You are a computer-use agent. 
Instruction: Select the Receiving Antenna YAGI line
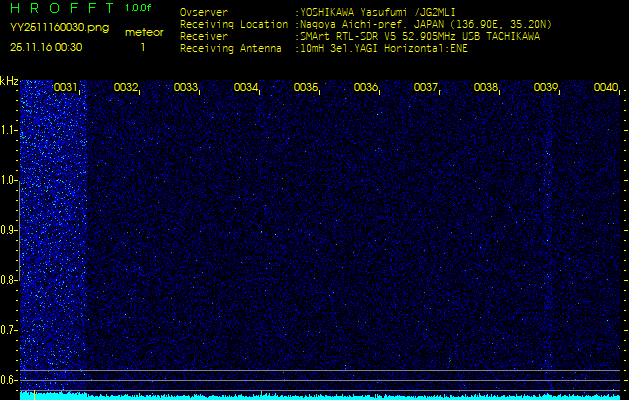click(324, 47)
